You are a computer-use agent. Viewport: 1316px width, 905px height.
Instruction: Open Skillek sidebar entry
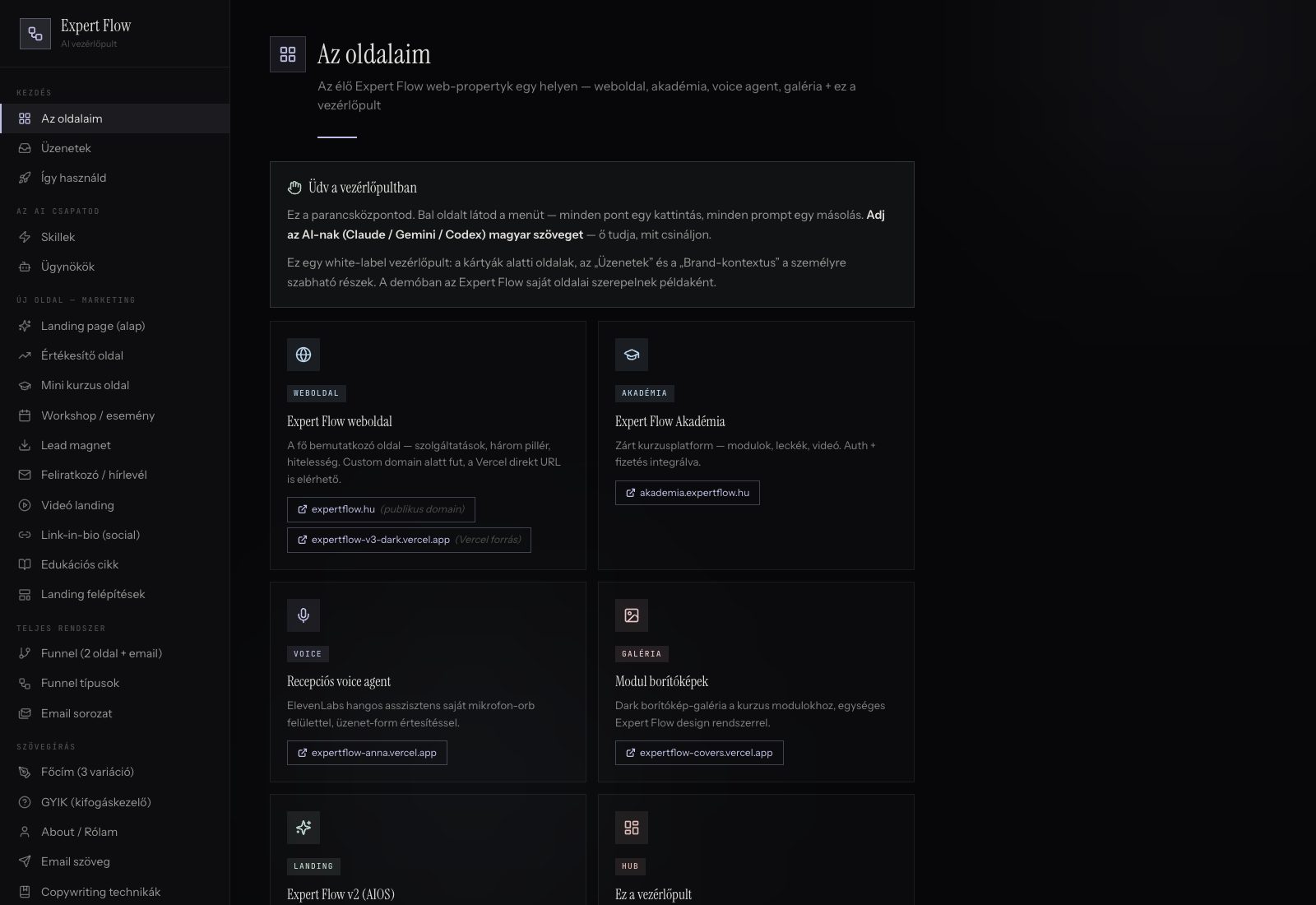(x=115, y=237)
